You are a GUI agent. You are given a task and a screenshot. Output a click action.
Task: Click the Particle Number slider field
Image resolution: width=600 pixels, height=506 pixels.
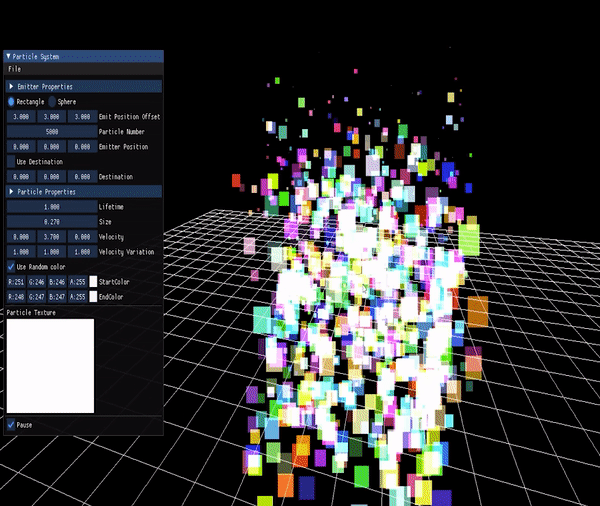point(52,132)
